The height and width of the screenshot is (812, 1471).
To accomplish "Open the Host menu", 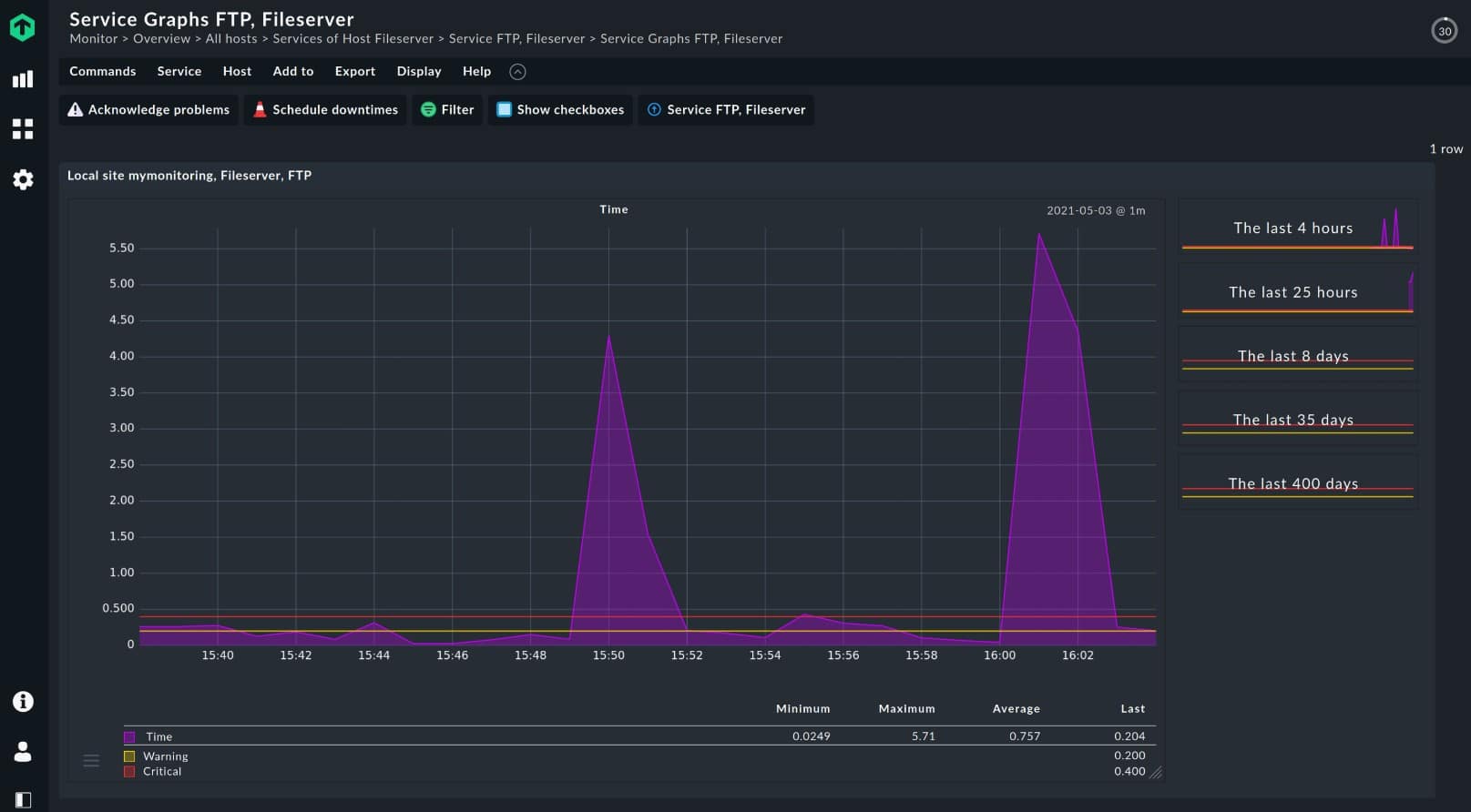I will [237, 71].
